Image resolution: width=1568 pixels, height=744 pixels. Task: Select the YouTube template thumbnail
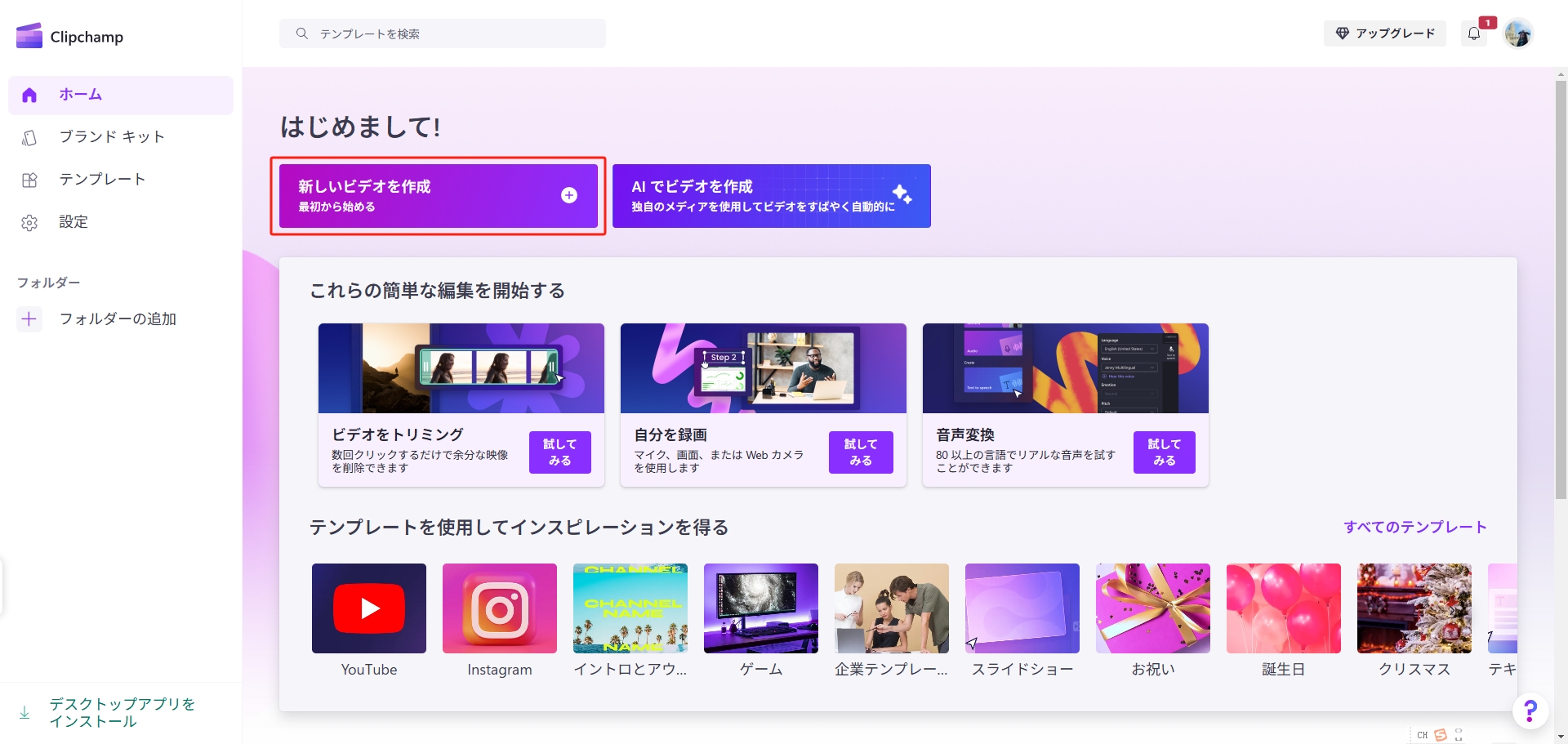point(368,608)
